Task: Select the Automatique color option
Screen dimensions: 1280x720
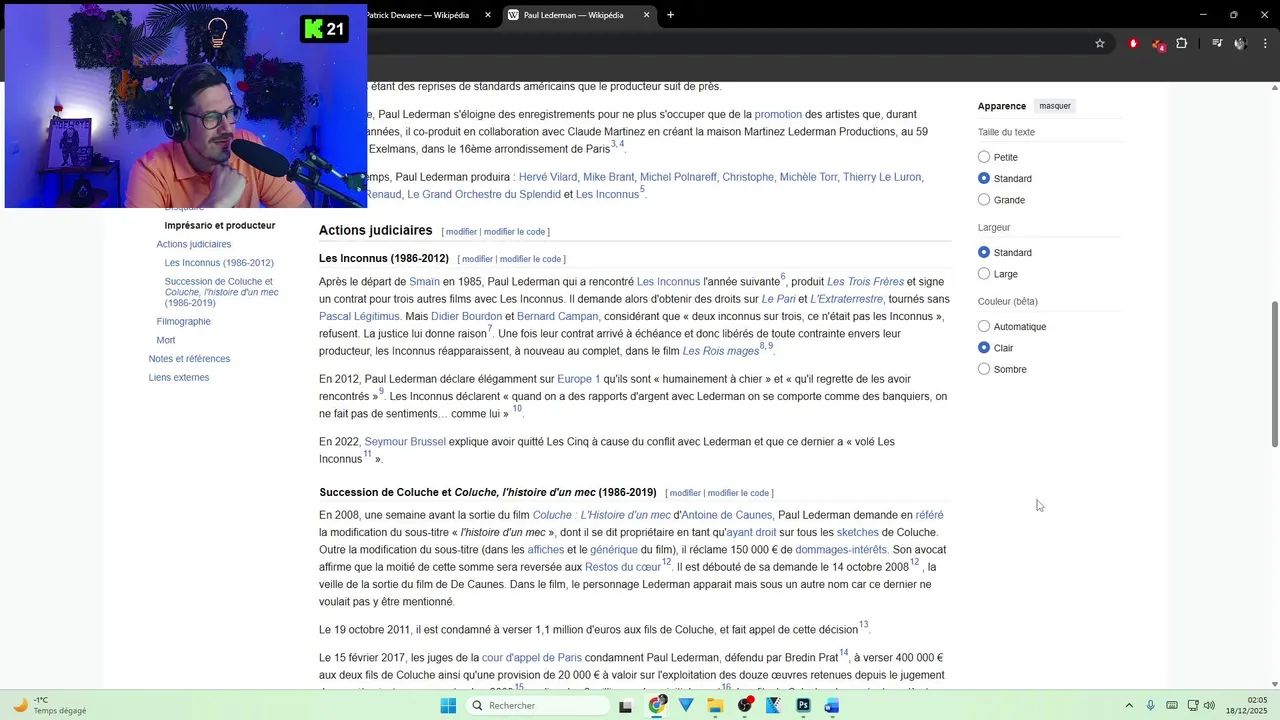Action: [x=984, y=326]
